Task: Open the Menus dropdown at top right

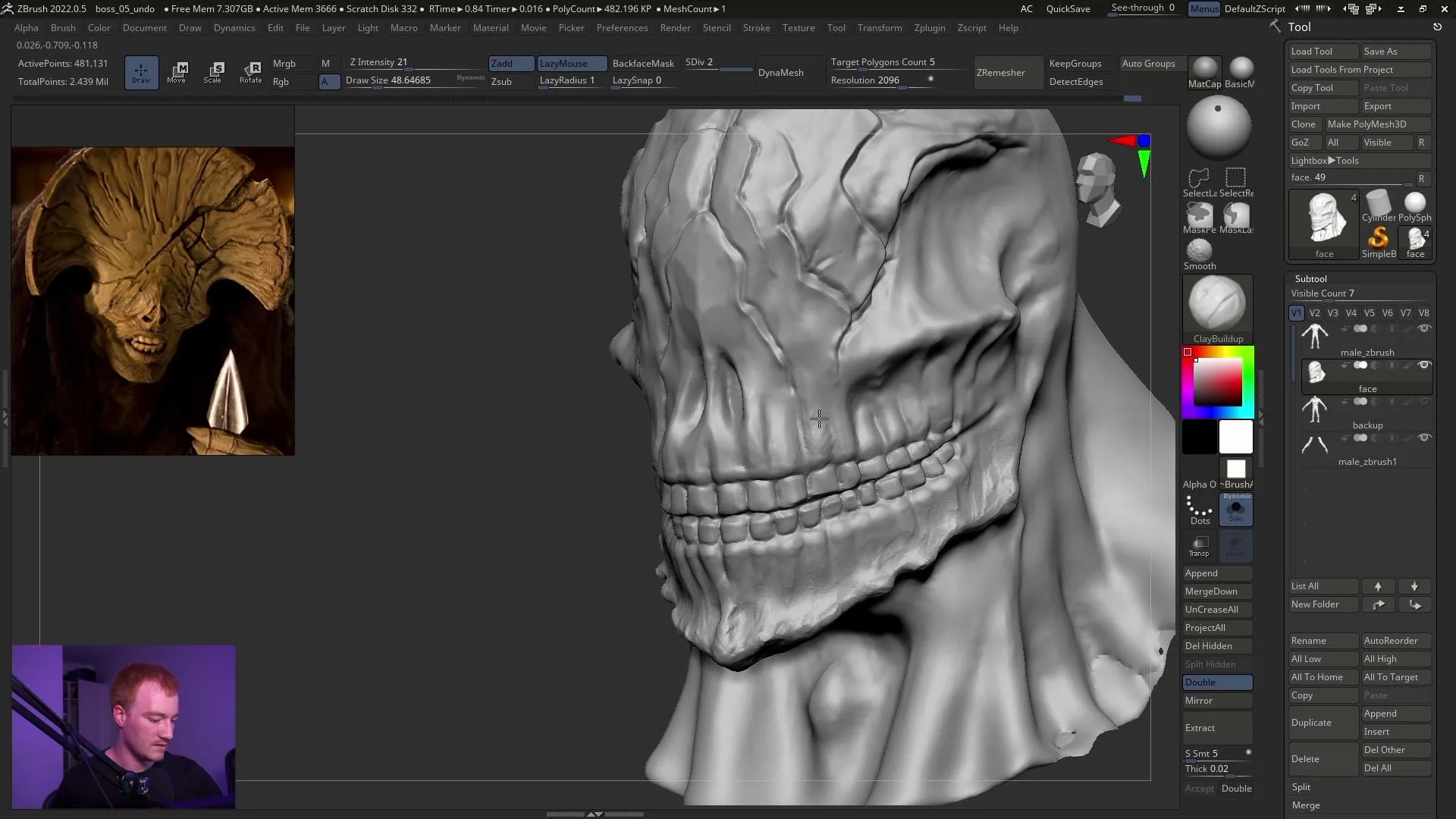Action: pyautogui.click(x=1204, y=8)
